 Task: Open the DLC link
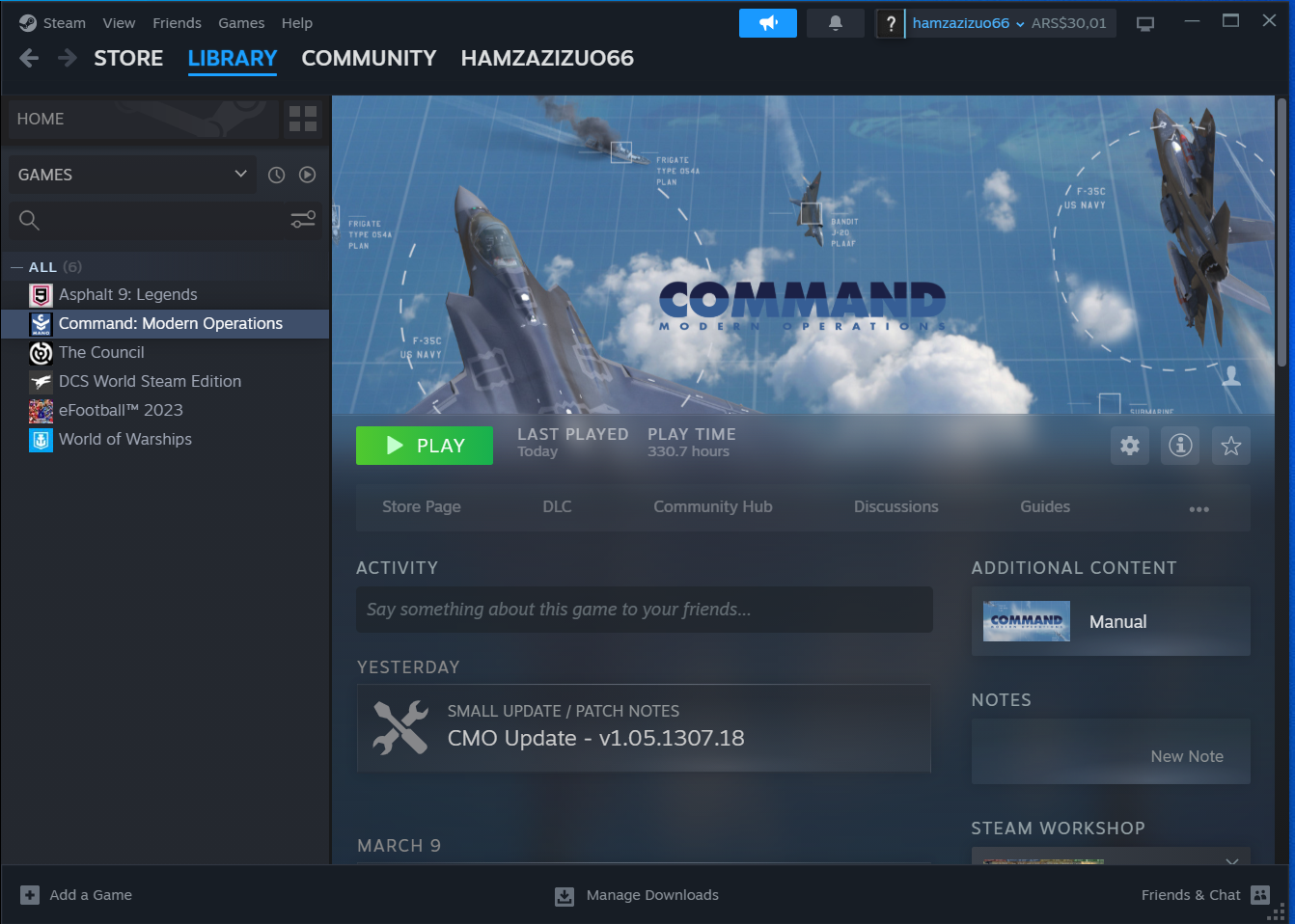pyautogui.click(x=557, y=506)
